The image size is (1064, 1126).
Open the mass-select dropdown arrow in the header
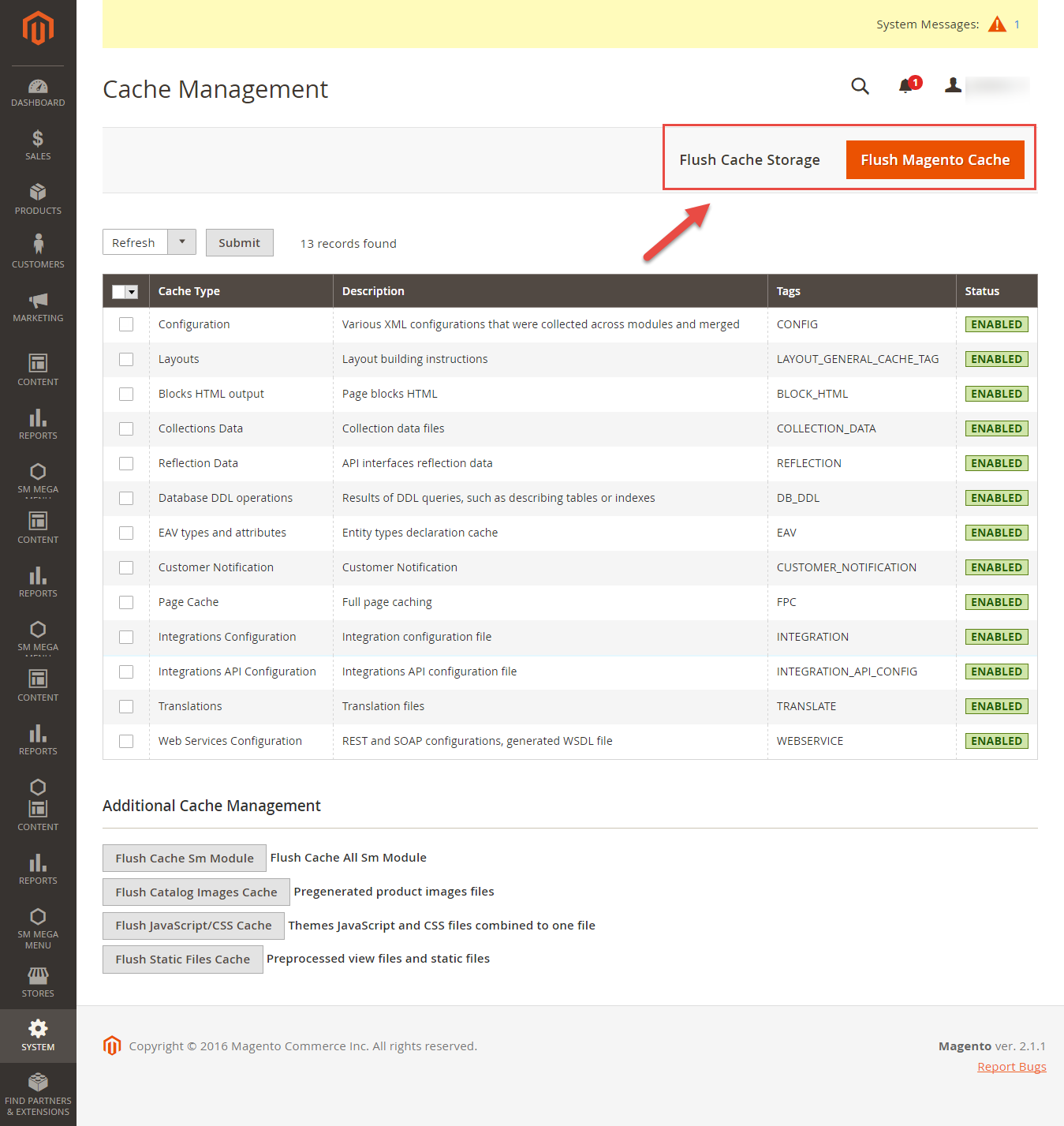(x=132, y=292)
